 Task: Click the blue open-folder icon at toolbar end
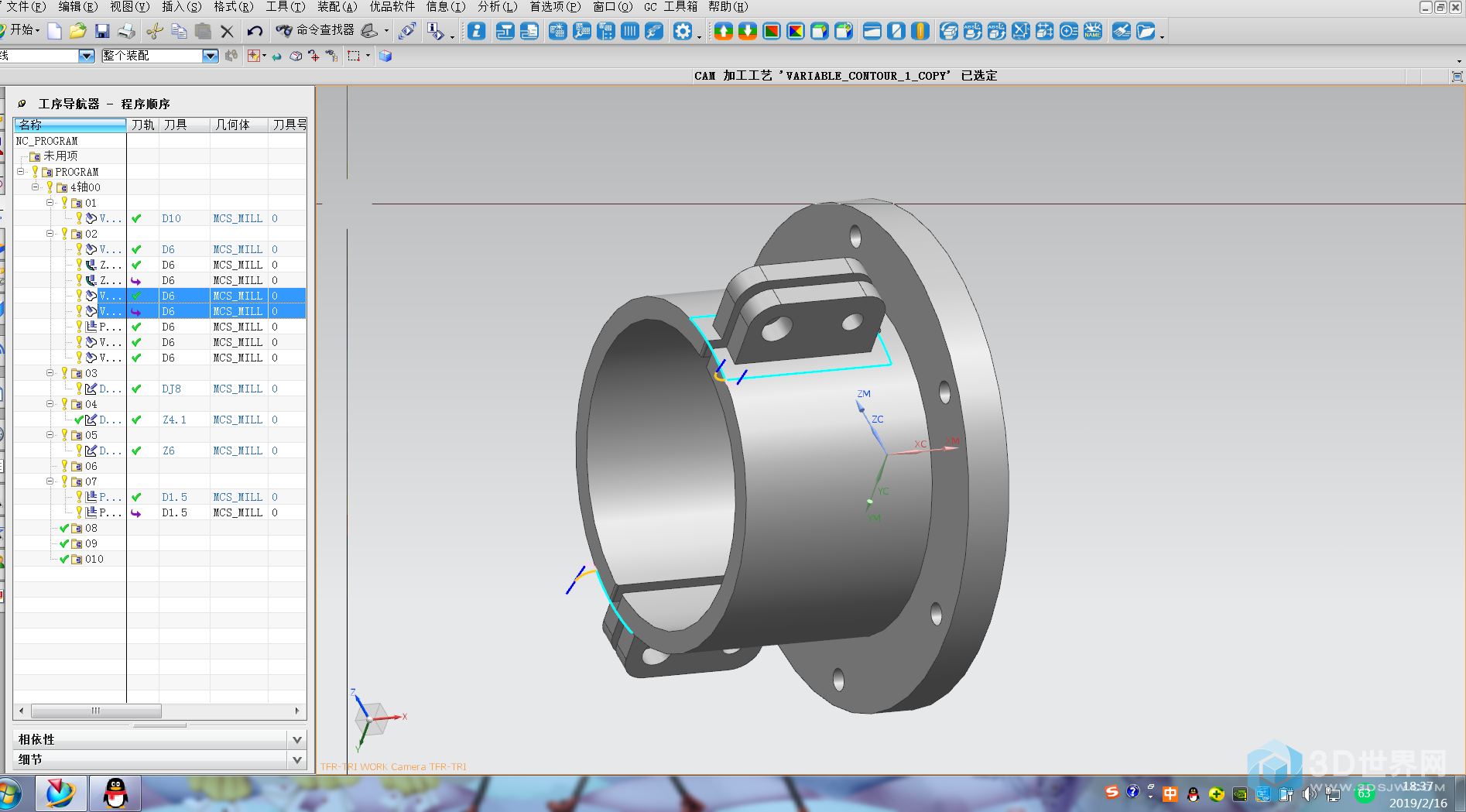1146,31
